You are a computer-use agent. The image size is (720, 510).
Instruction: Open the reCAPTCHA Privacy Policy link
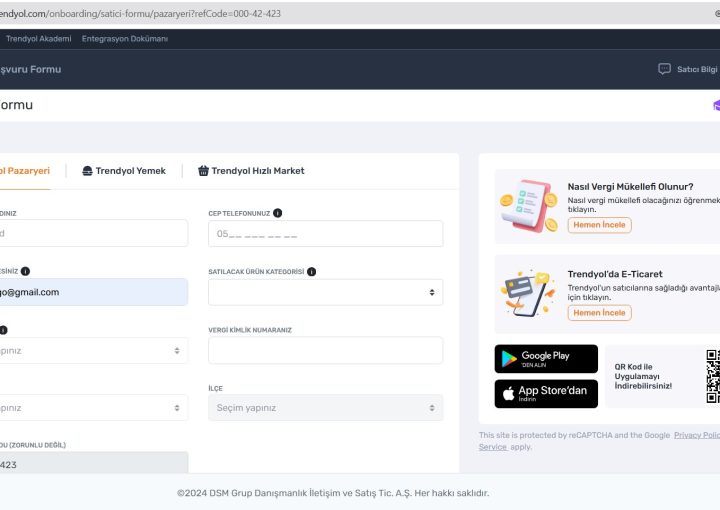tap(697, 435)
